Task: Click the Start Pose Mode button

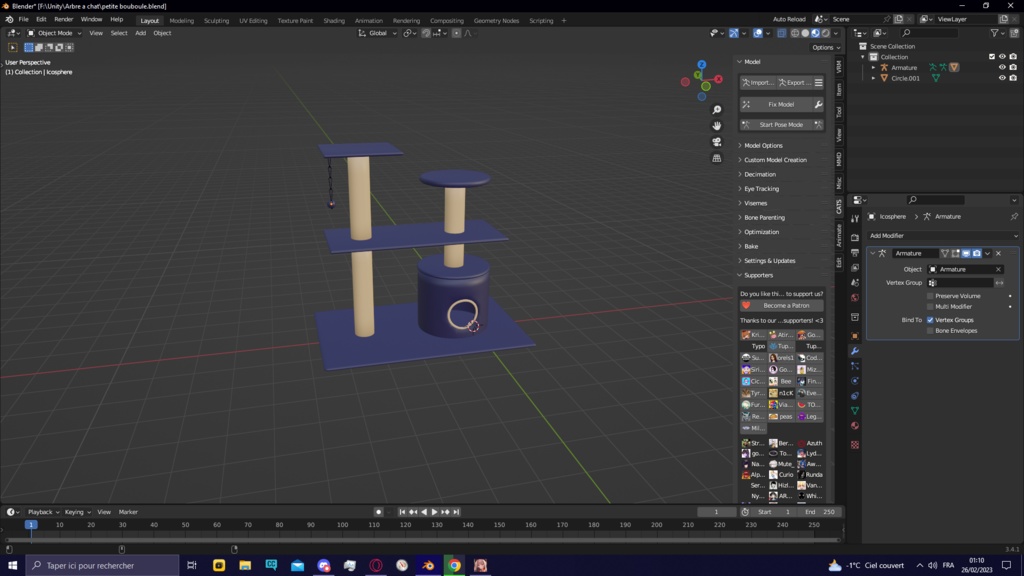Action: (781, 125)
